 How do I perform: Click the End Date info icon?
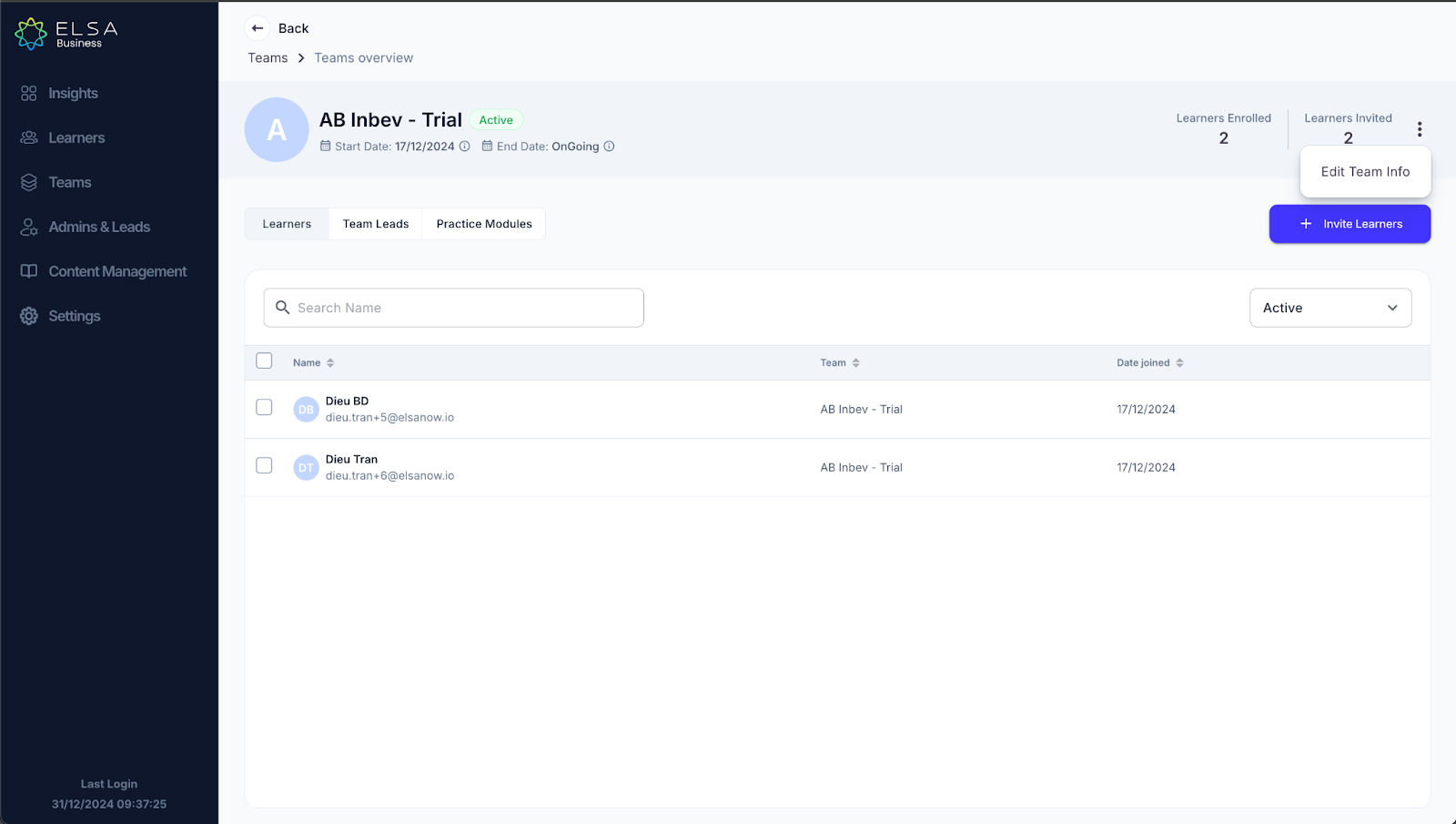click(610, 146)
